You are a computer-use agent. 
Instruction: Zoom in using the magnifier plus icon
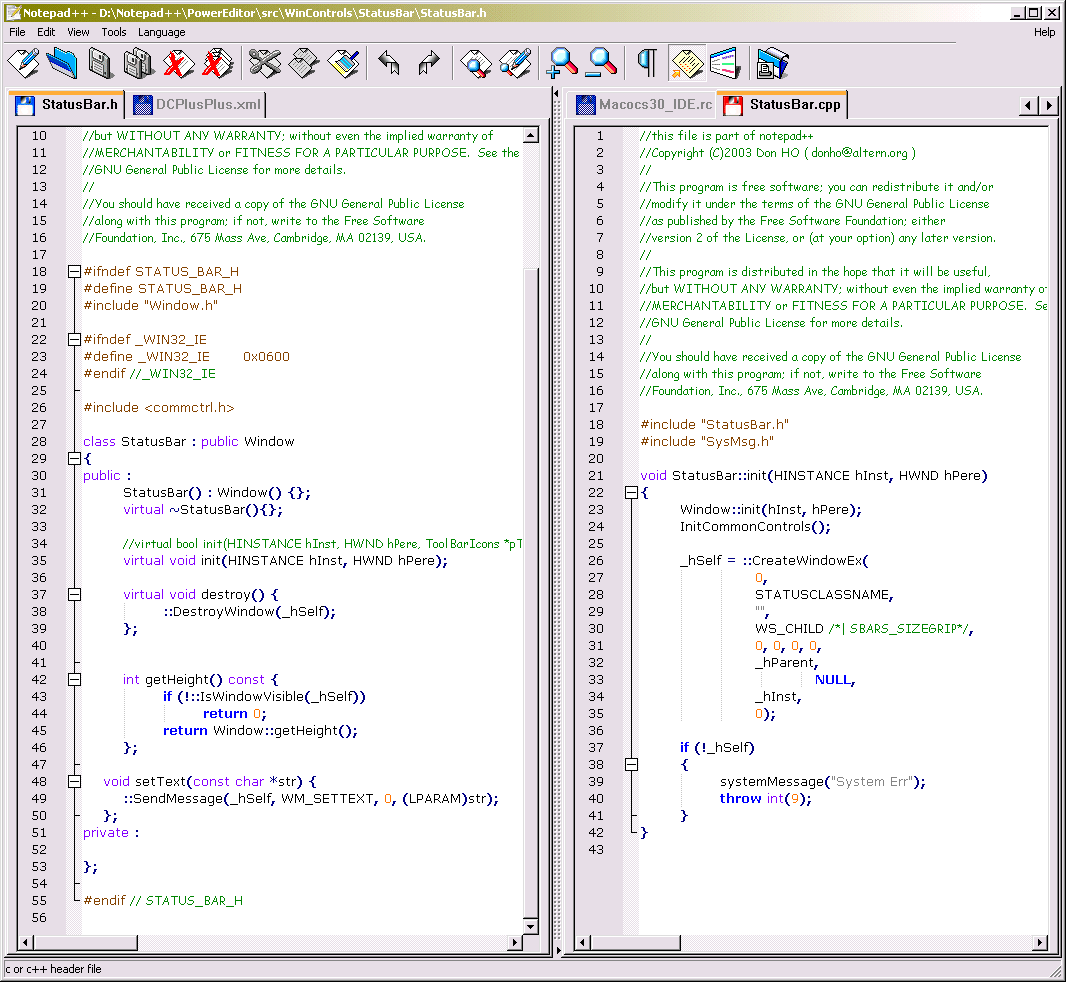pyautogui.click(x=561, y=63)
